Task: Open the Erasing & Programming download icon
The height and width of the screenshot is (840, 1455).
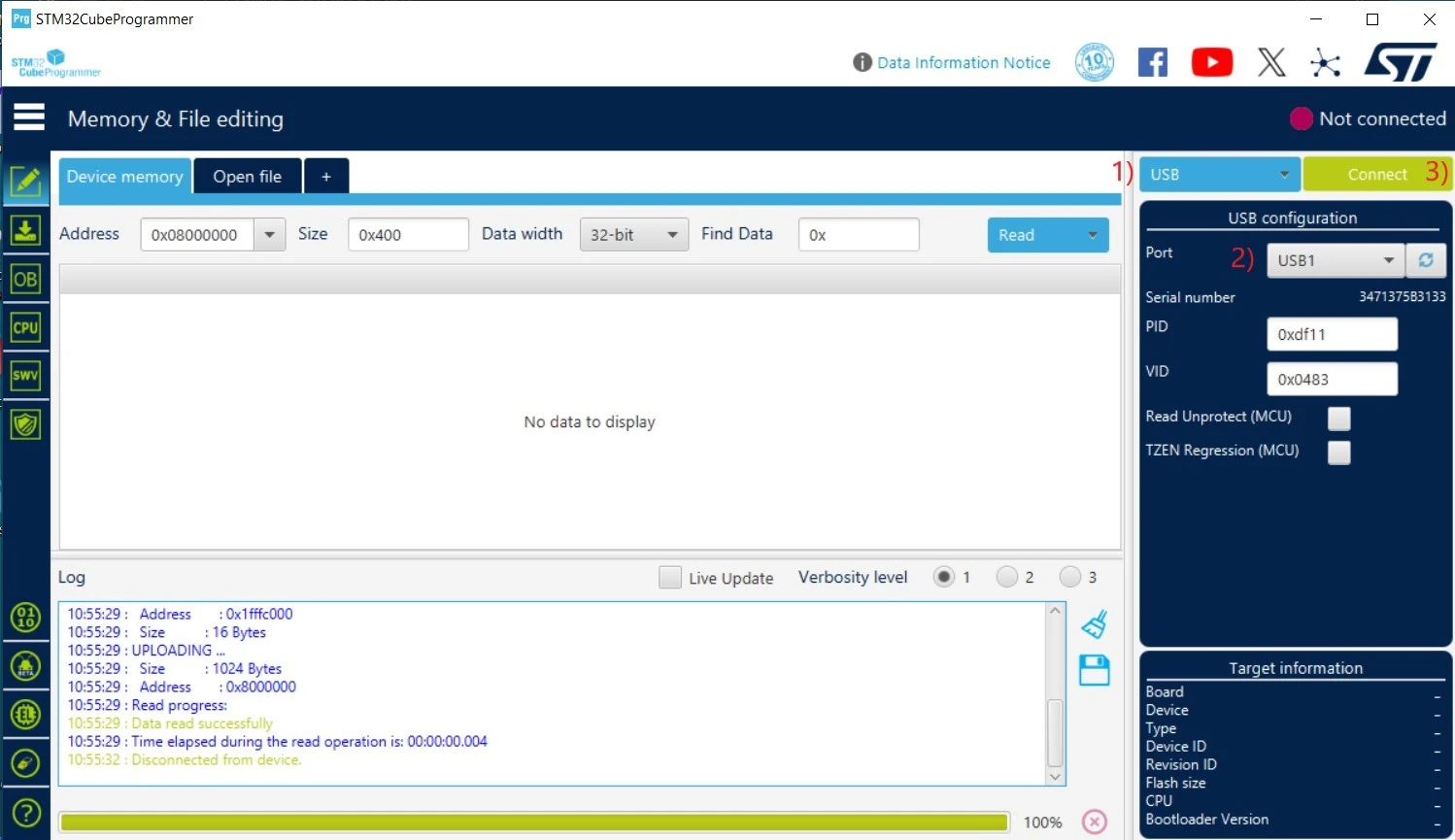Action: pos(25,230)
